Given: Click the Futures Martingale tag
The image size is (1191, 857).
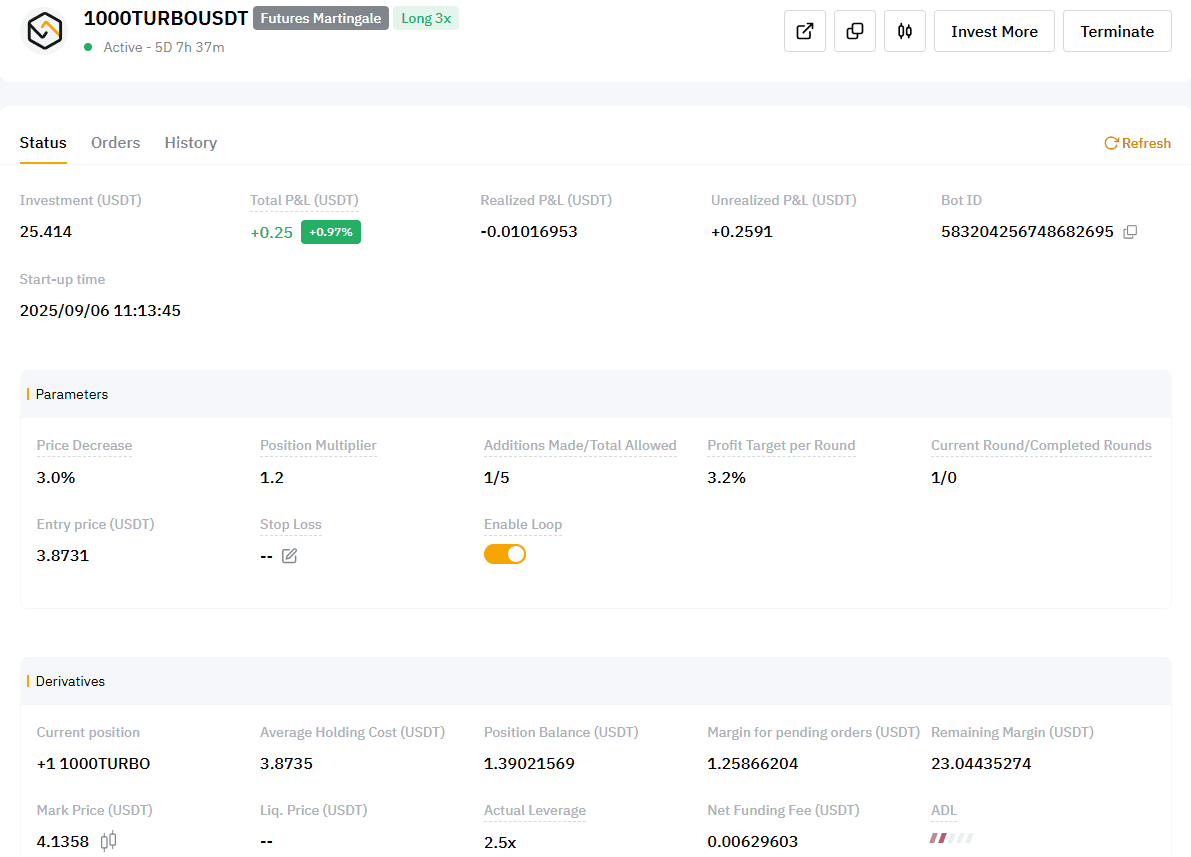Looking at the screenshot, I should click(x=321, y=18).
